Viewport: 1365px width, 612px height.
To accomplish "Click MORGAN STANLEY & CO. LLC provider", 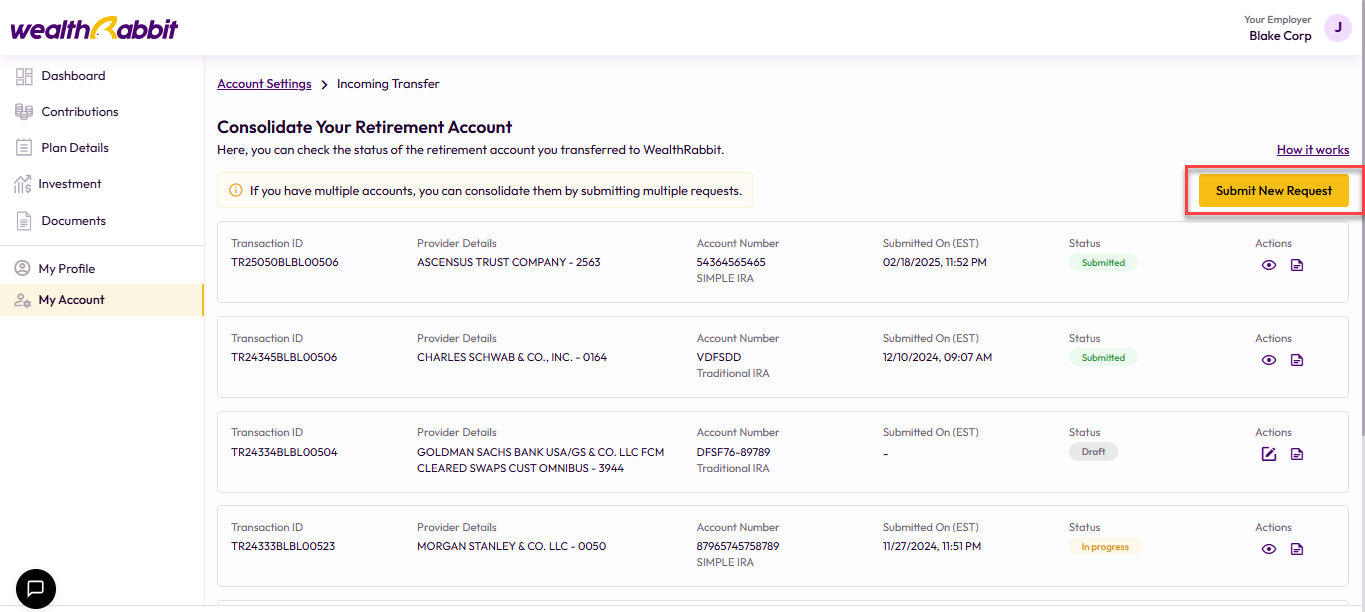I will 511,547.
